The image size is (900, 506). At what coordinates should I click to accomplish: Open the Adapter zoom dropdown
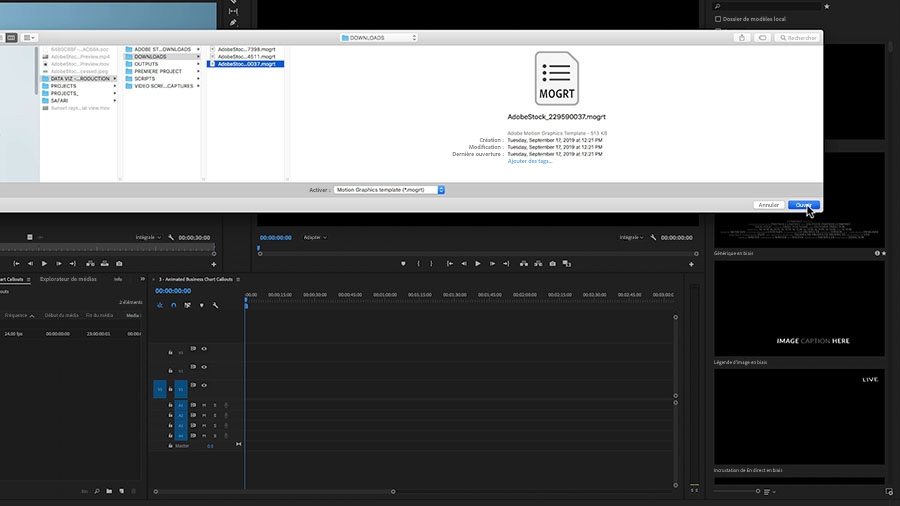pos(315,238)
